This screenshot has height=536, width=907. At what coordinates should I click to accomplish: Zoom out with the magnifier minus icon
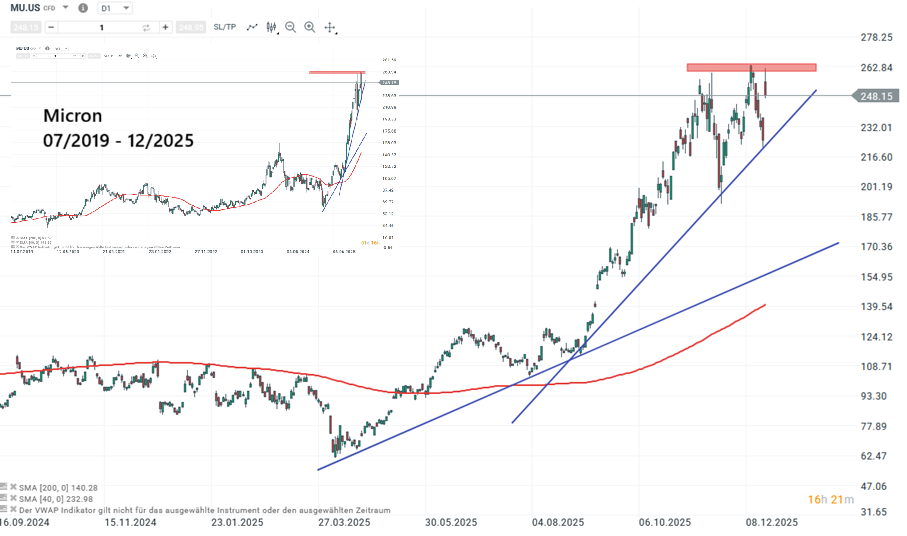(291, 27)
